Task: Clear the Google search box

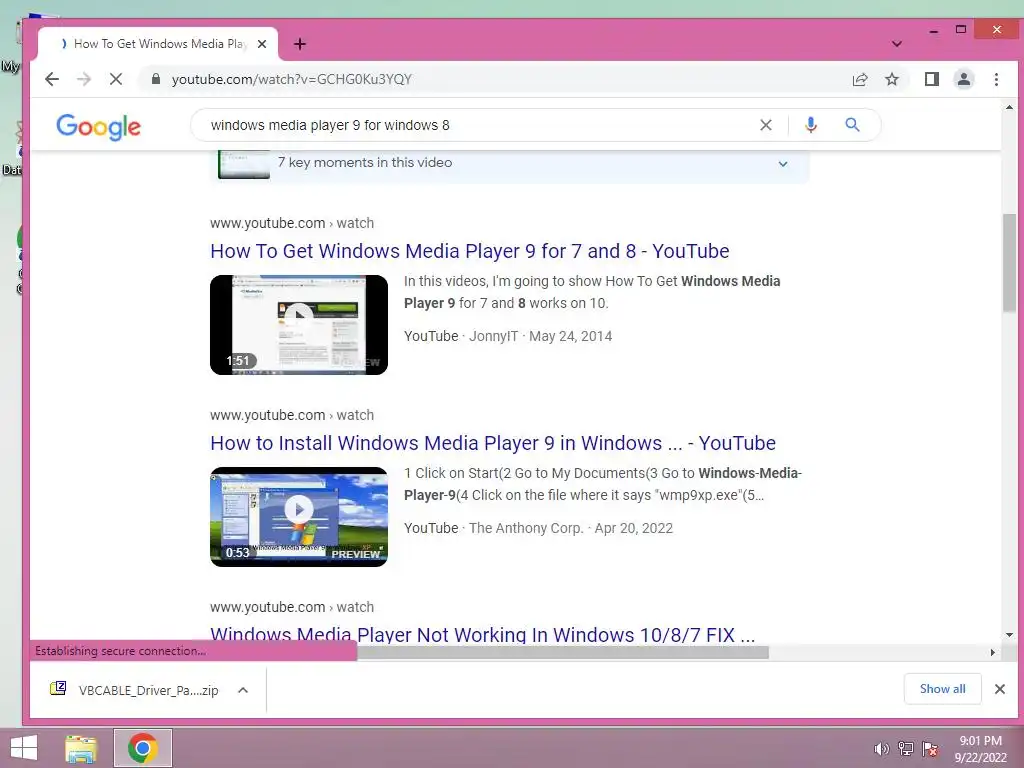Action: pyautogui.click(x=766, y=125)
